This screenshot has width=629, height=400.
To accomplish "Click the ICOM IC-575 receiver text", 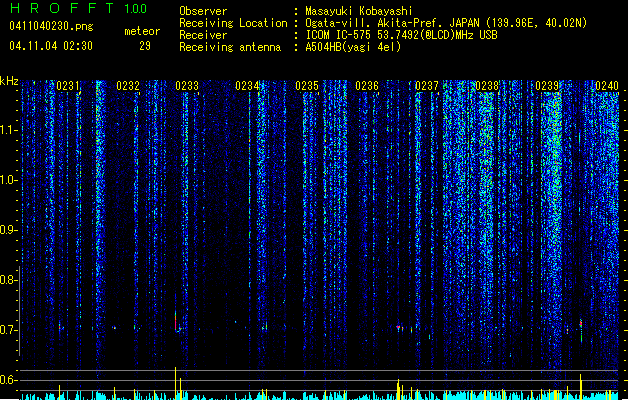I will click(x=401, y=35).
